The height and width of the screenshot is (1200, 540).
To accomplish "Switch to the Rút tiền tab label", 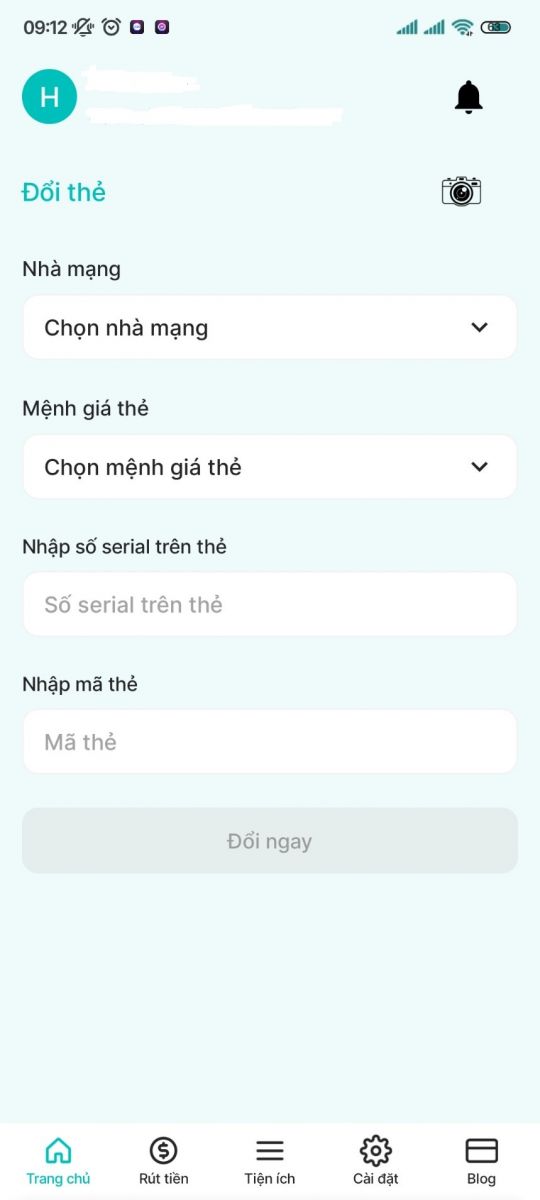I will (163, 1179).
